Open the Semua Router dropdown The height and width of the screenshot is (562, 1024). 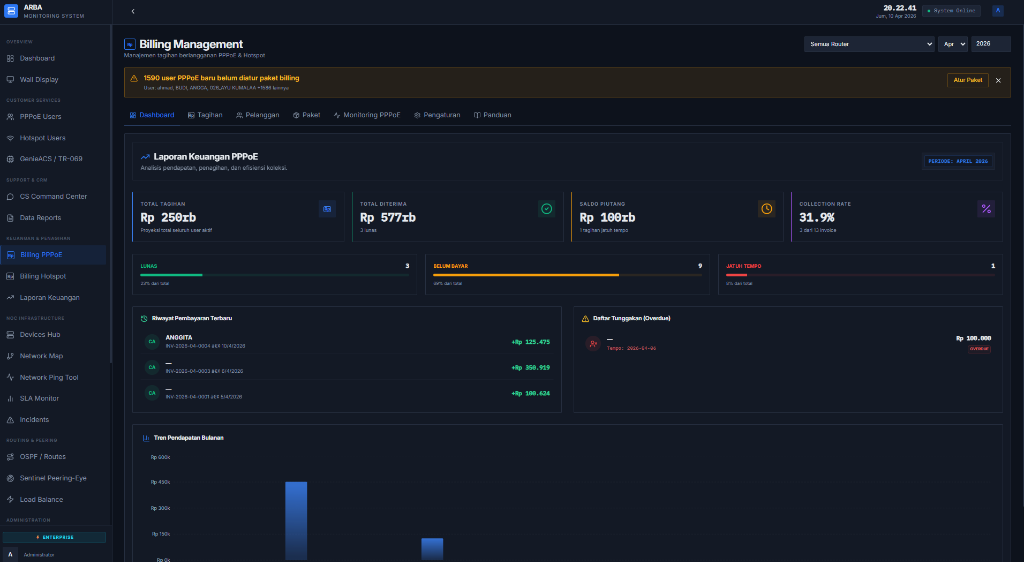[869, 44]
